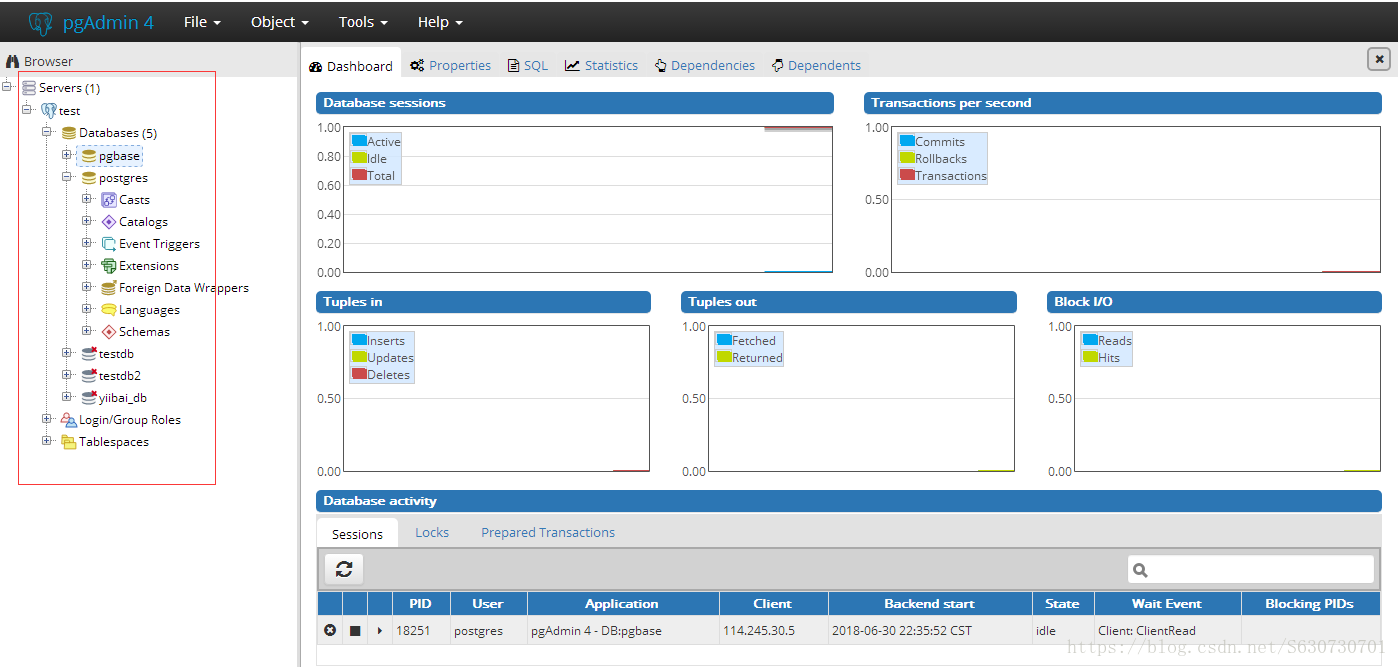
Task: Switch to the Statistics tab
Action: tap(601, 66)
